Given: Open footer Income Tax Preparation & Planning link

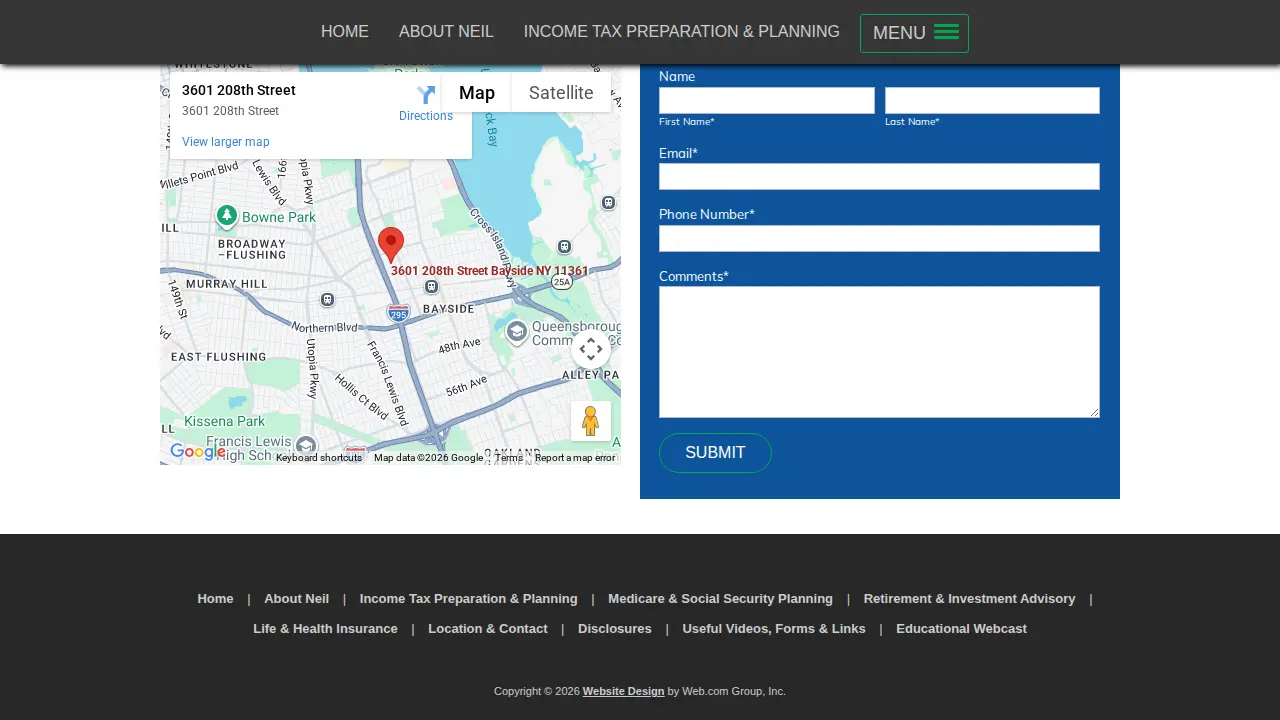Looking at the screenshot, I should 468,599.
